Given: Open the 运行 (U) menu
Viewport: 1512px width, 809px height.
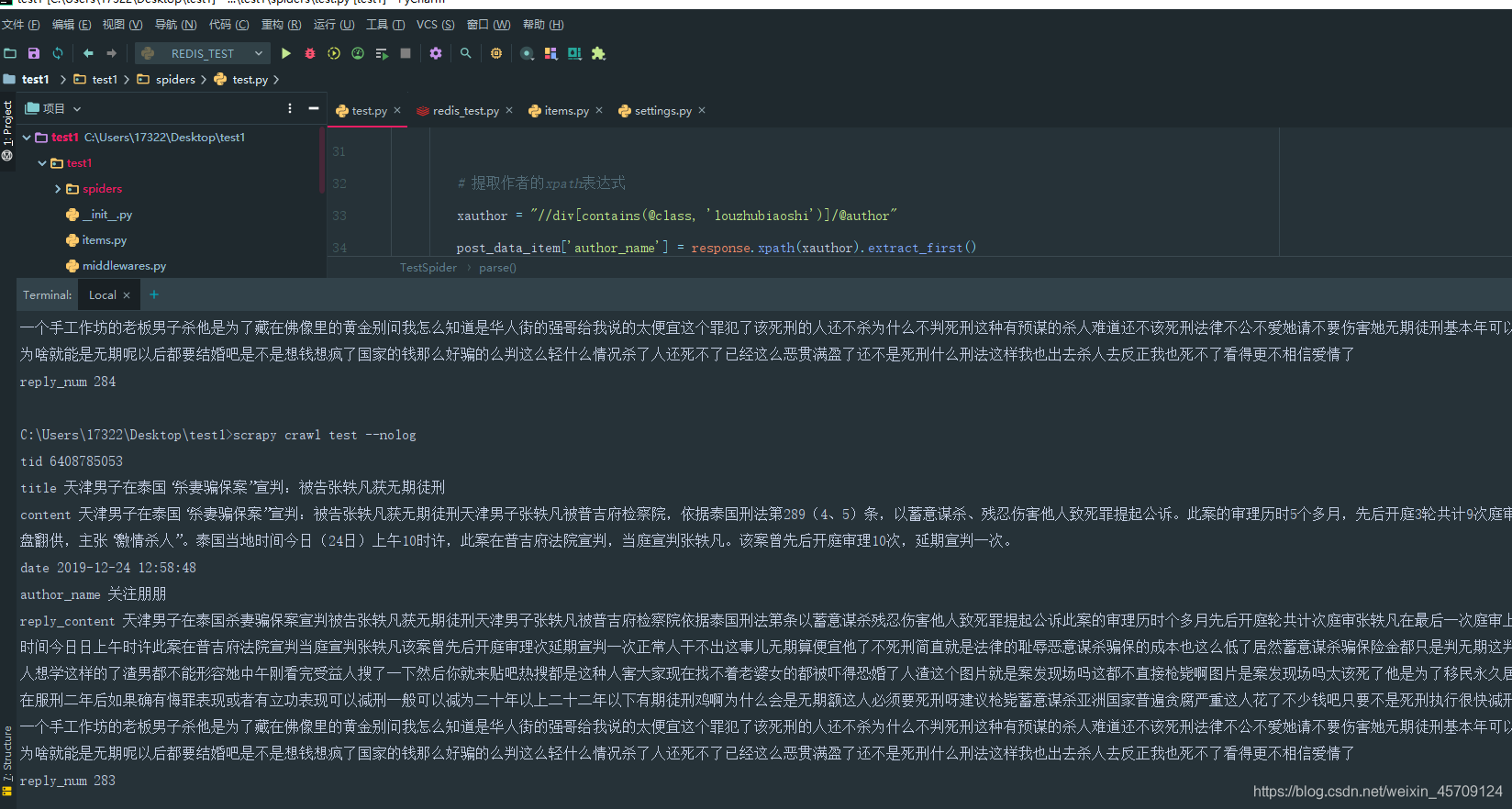Looking at the screenshot, I should click(334, 25).
